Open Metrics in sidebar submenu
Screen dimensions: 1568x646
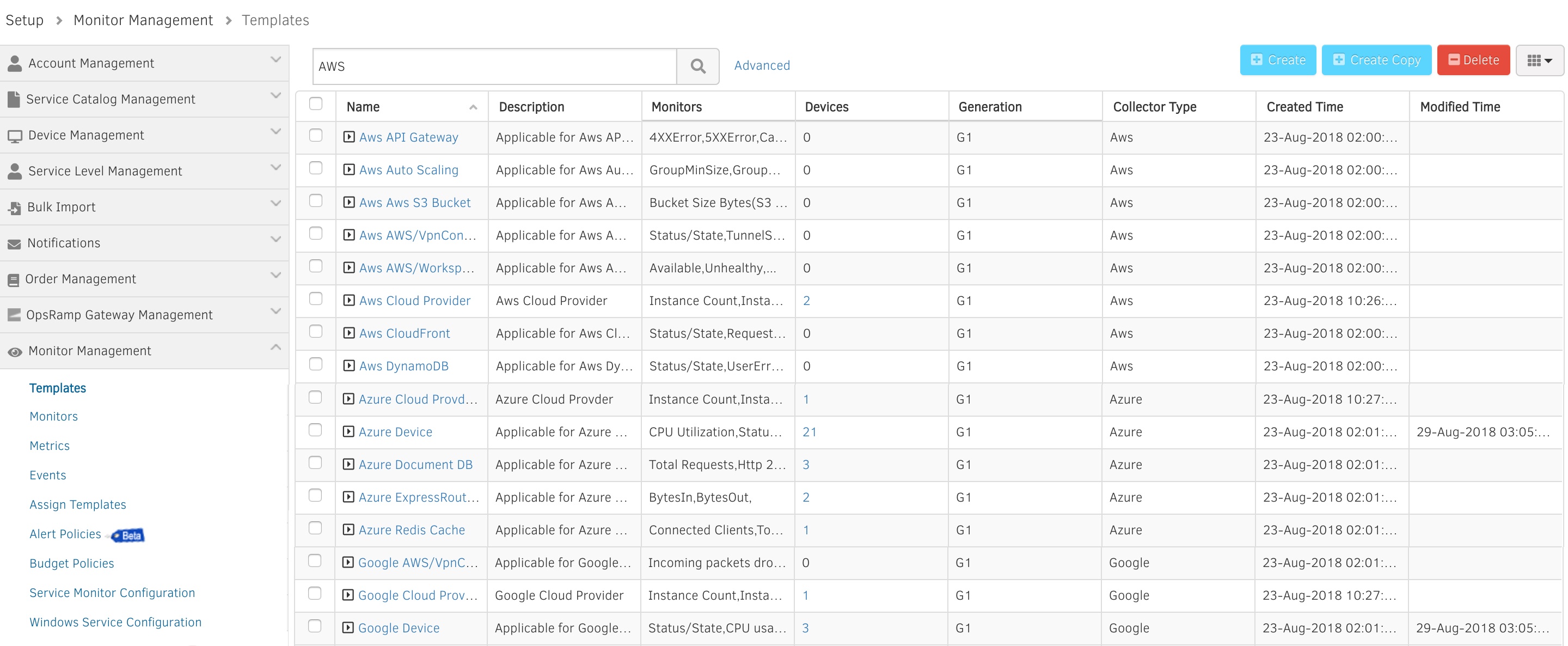click(x=50, y=446)
